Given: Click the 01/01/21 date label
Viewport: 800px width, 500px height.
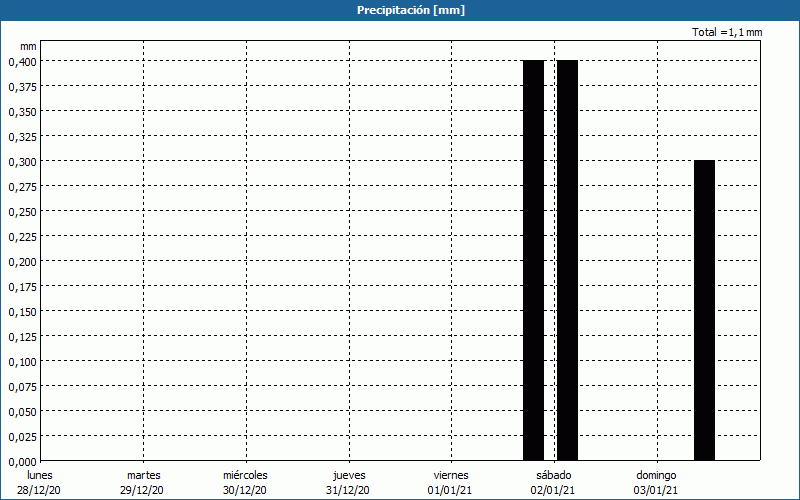Looking at the screenshot, I should 450,490.
